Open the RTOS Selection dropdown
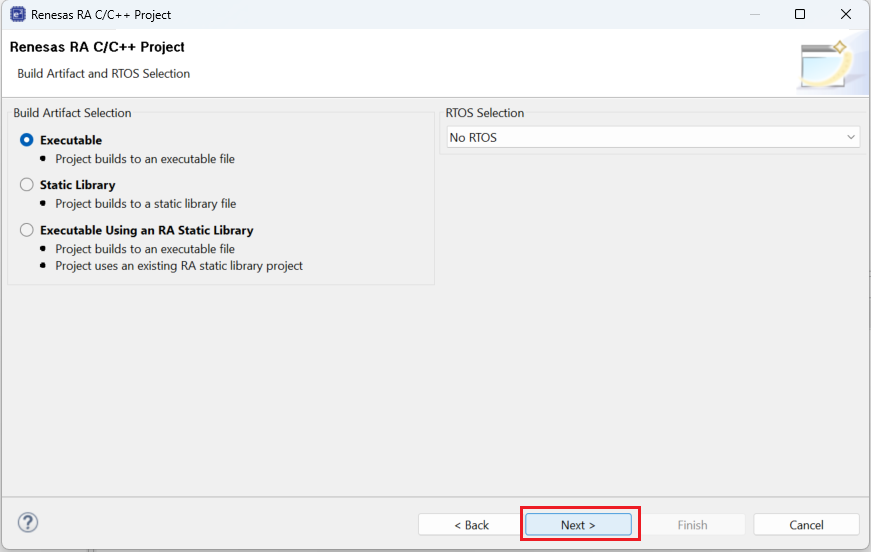 [x=653, y=137]
